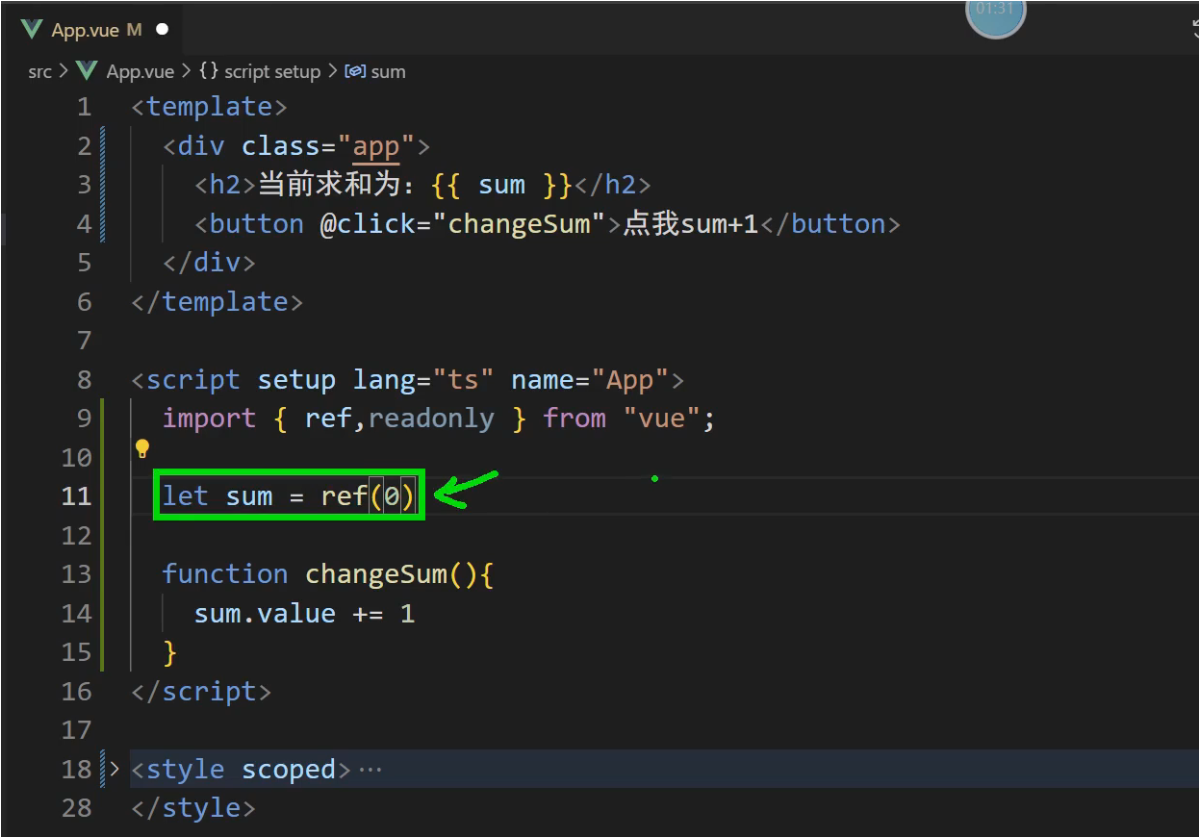1201x840 pixels.
Task: Click line number 18 in the gutter
Action: coord(76,769)
